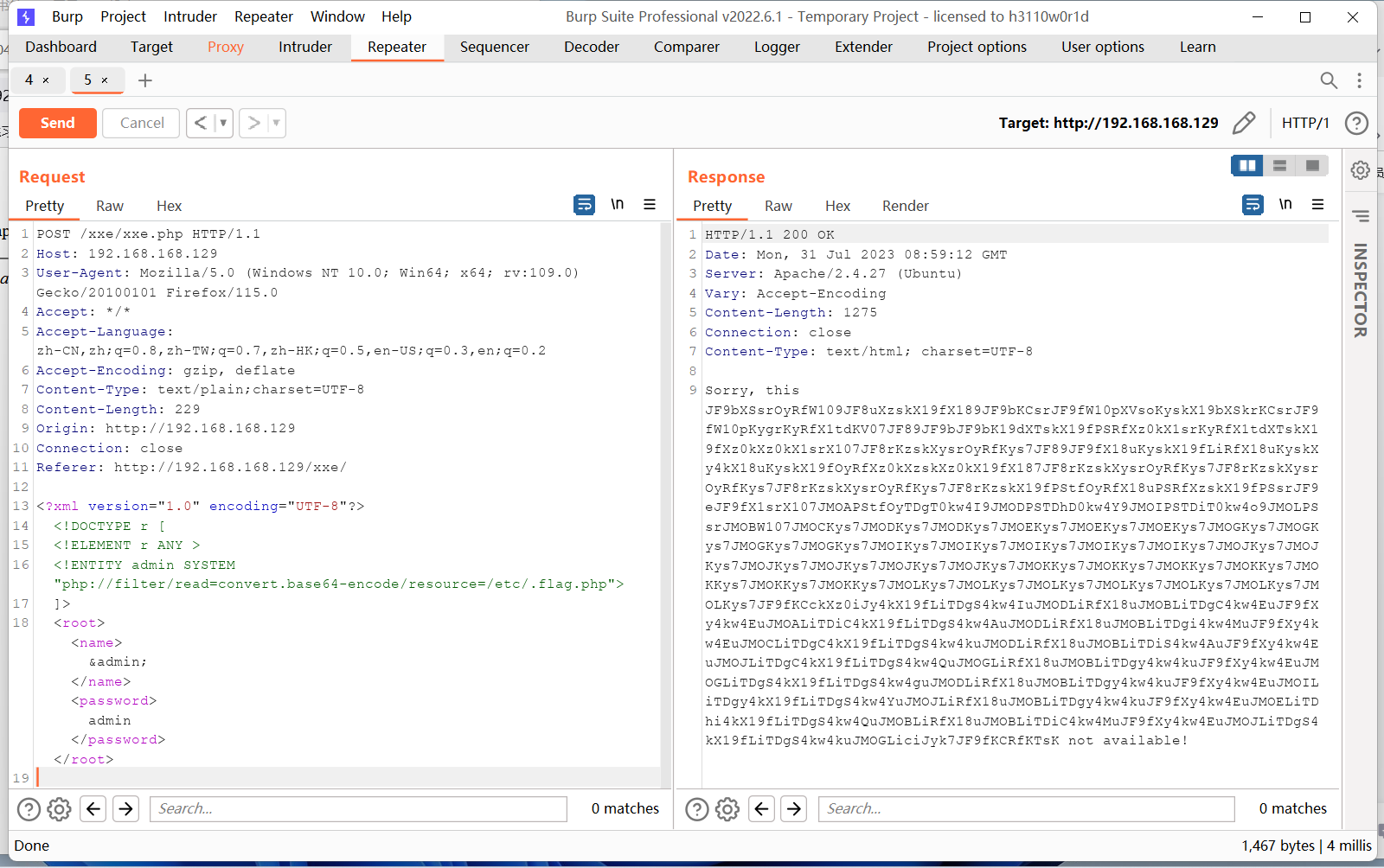Switch to the Sequencer tab
The width and height of the screenshot is (1384, 868).
click(495, 47)
